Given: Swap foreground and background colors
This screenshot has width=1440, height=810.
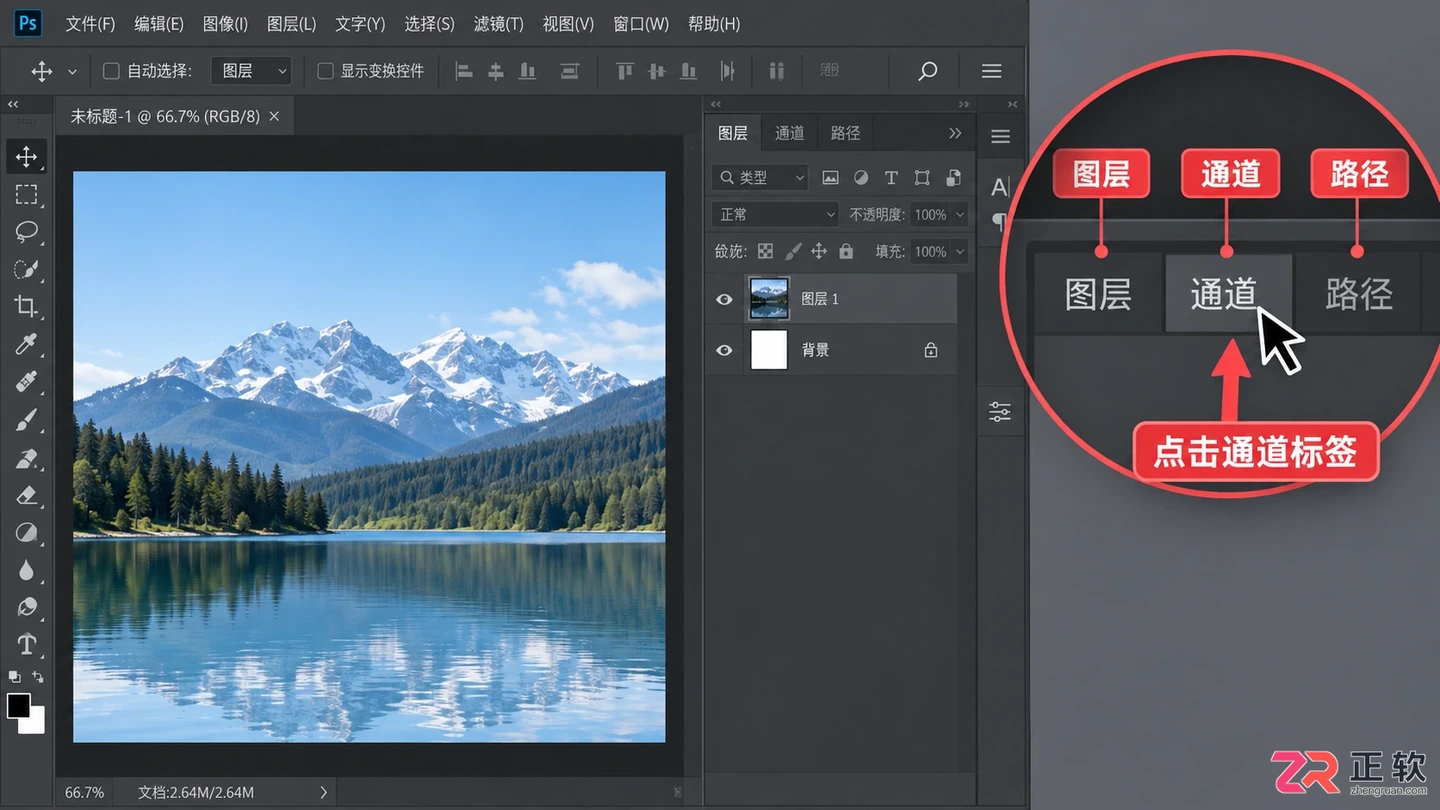Looking at the screenshot, I should point(37,678).
